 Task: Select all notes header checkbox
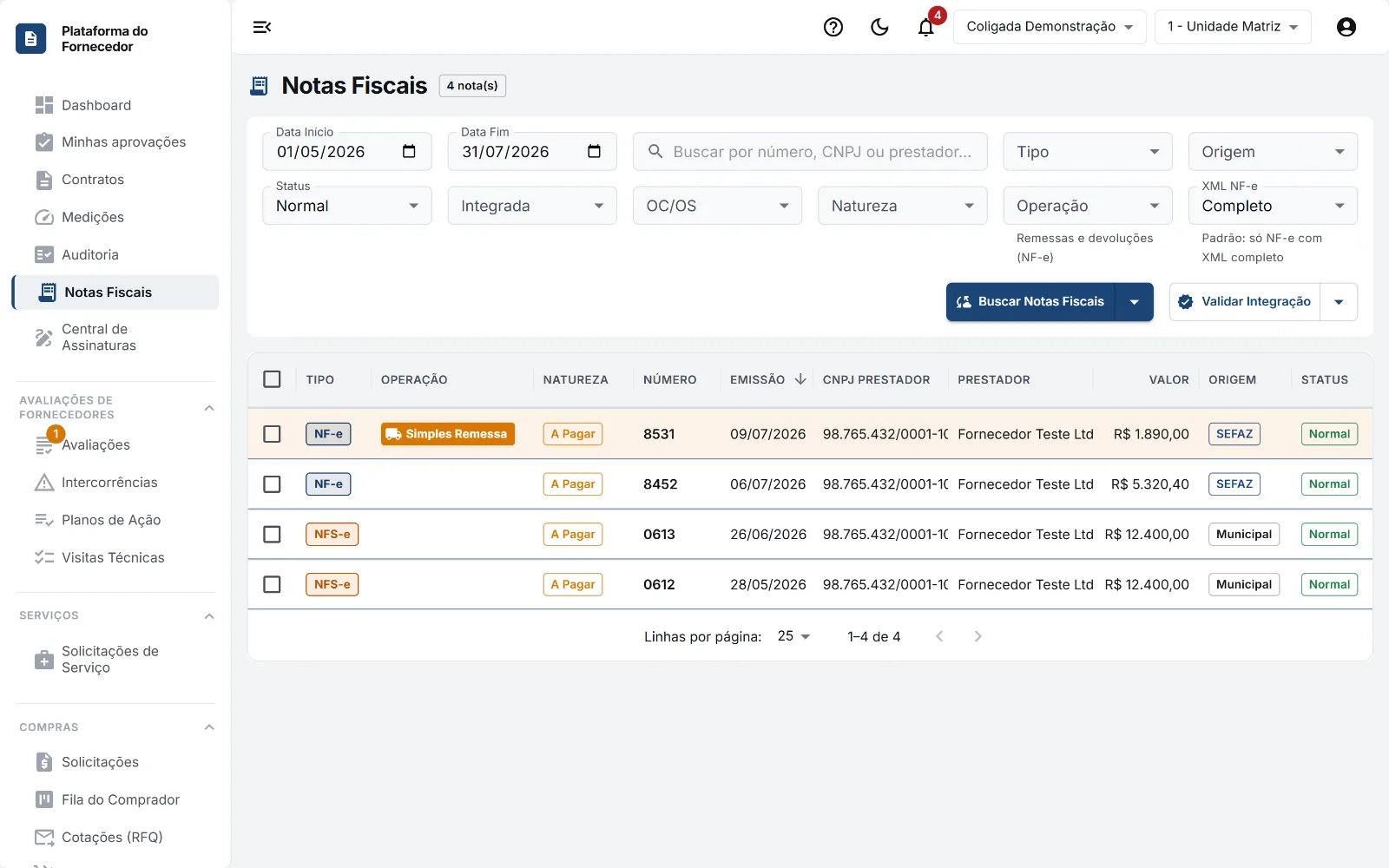coord(272,379)
